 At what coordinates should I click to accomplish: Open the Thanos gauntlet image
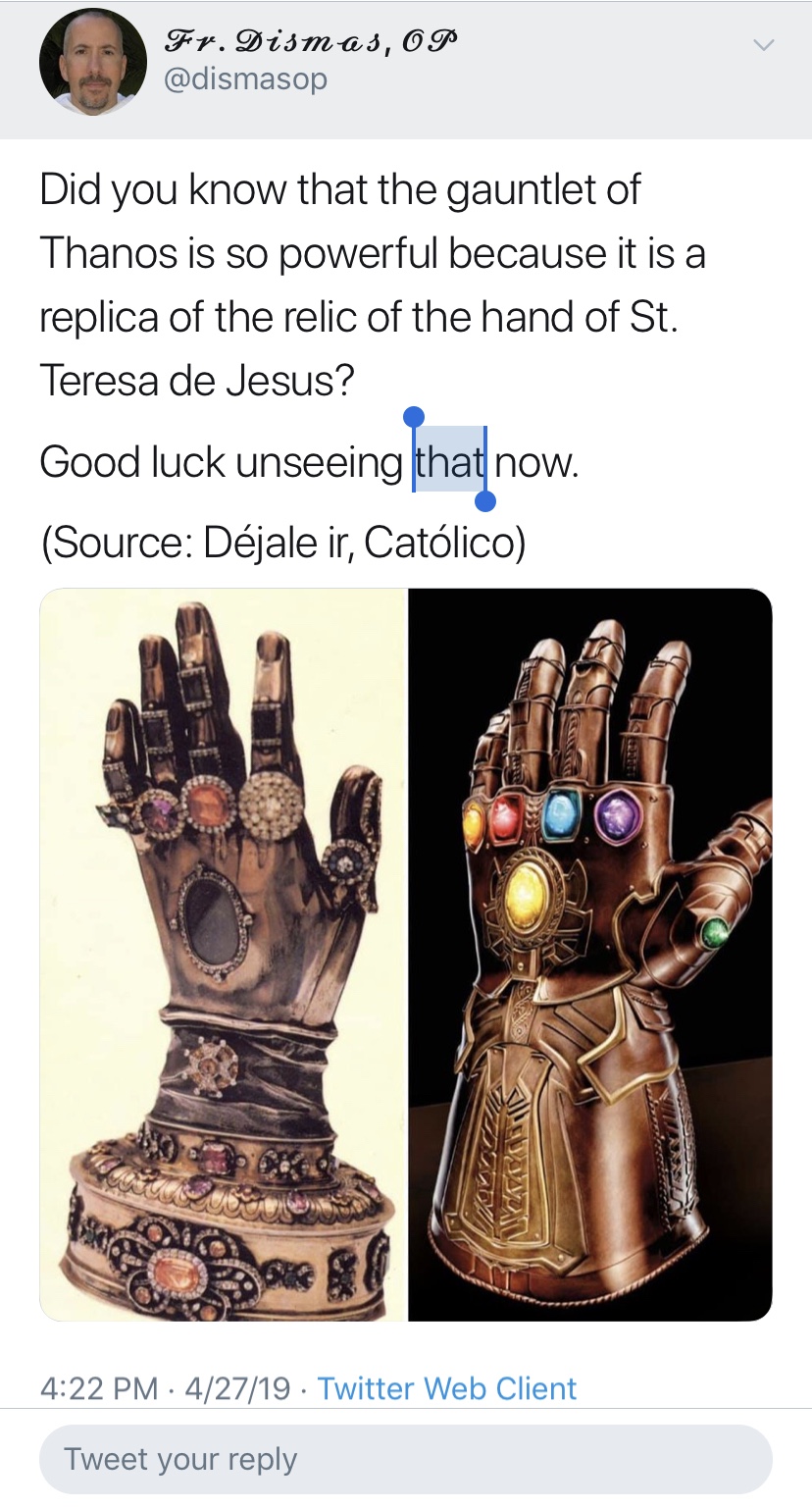pos(590,954)
